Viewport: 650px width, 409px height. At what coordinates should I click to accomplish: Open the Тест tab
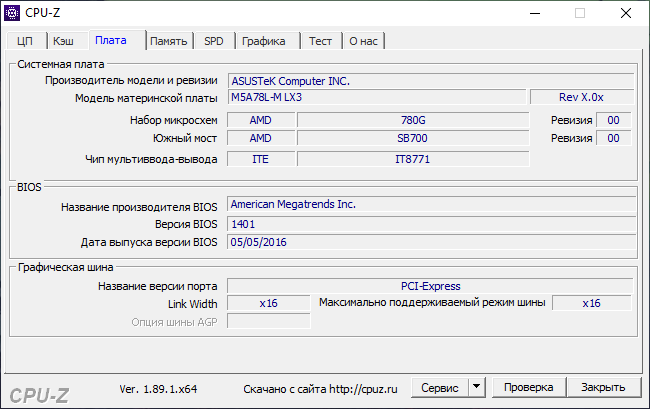click(x=321, y=41)
